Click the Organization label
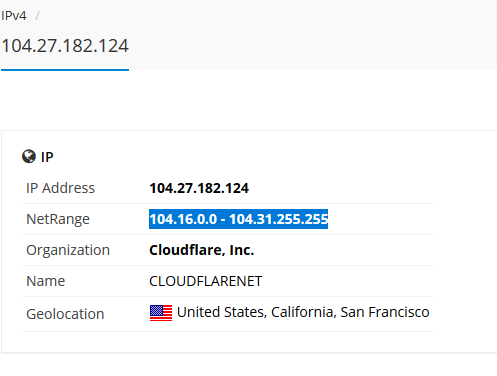Image resolution: width=497 pixels, height=376 pixels. pos(68,250)
